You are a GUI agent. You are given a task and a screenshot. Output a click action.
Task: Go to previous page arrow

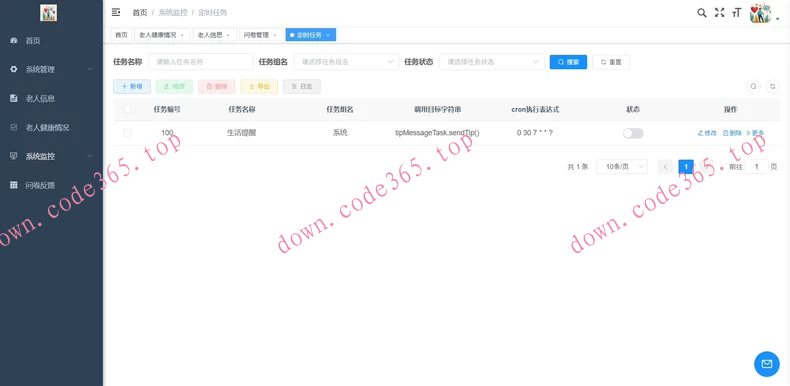666,167
